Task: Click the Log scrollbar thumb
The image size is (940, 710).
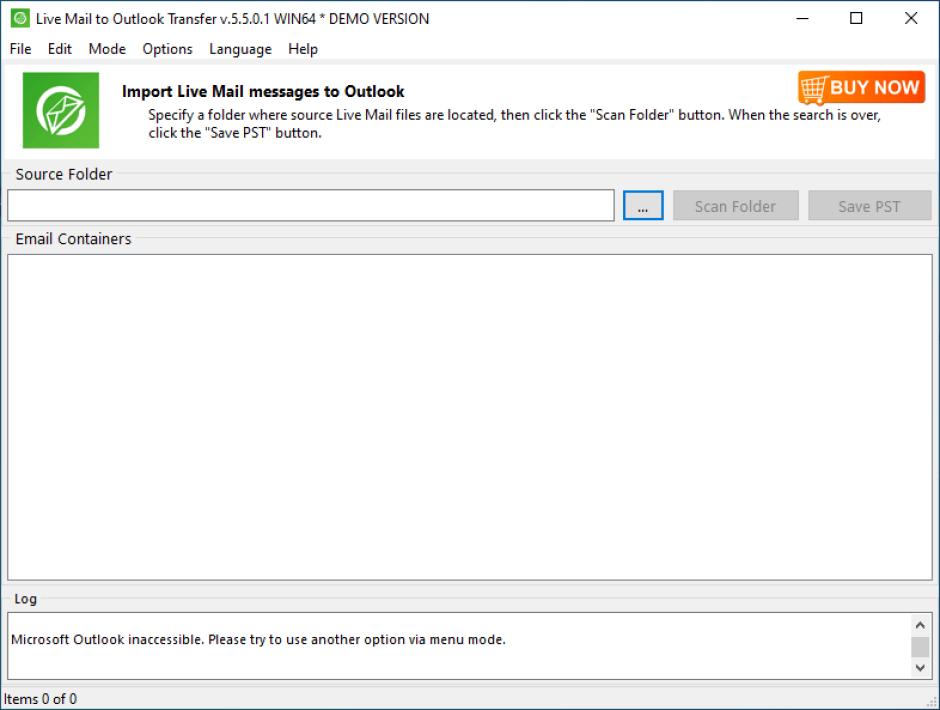Action: coord(920,647)
